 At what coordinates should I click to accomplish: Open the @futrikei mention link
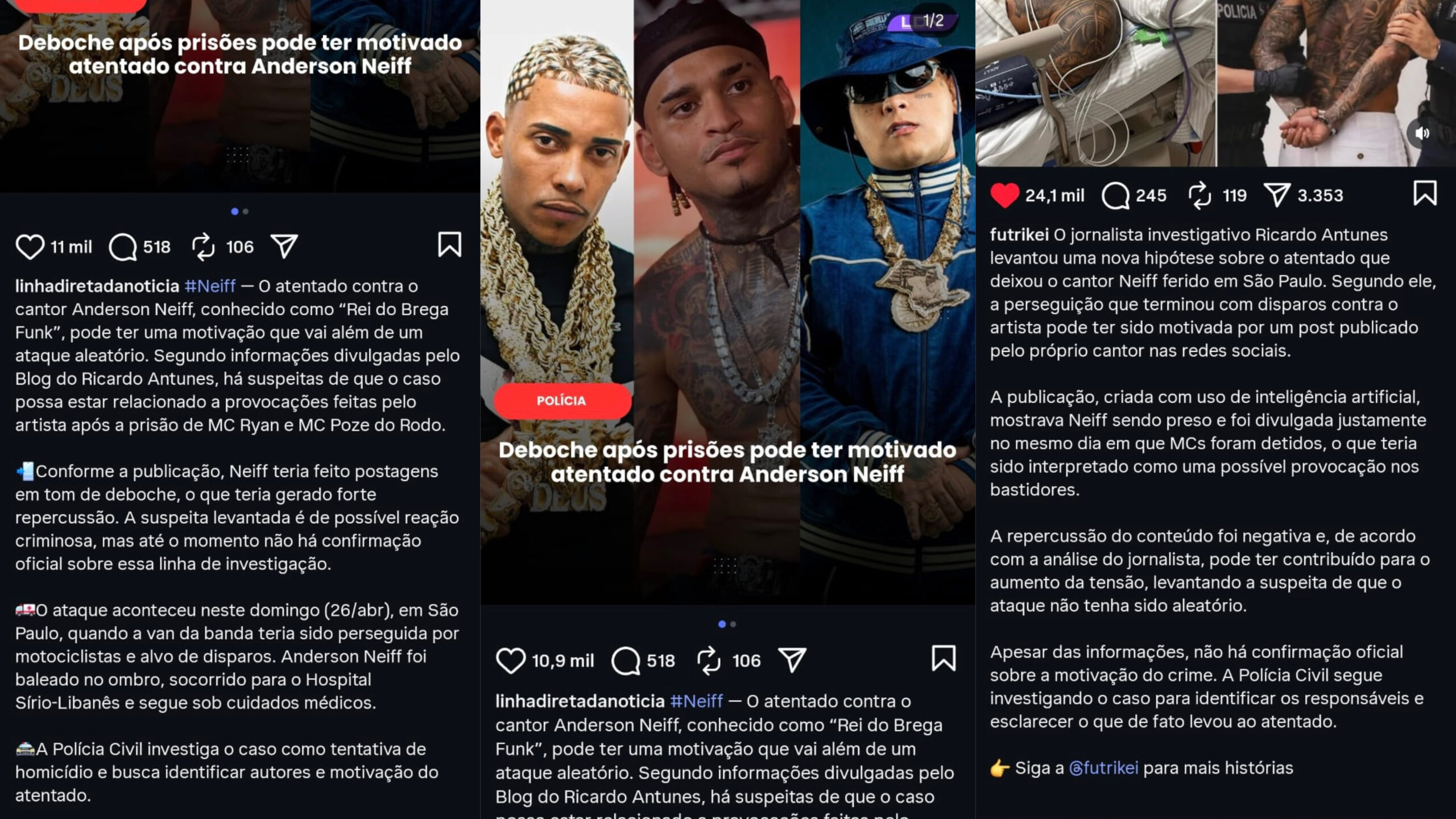[x=1103, y=768]
